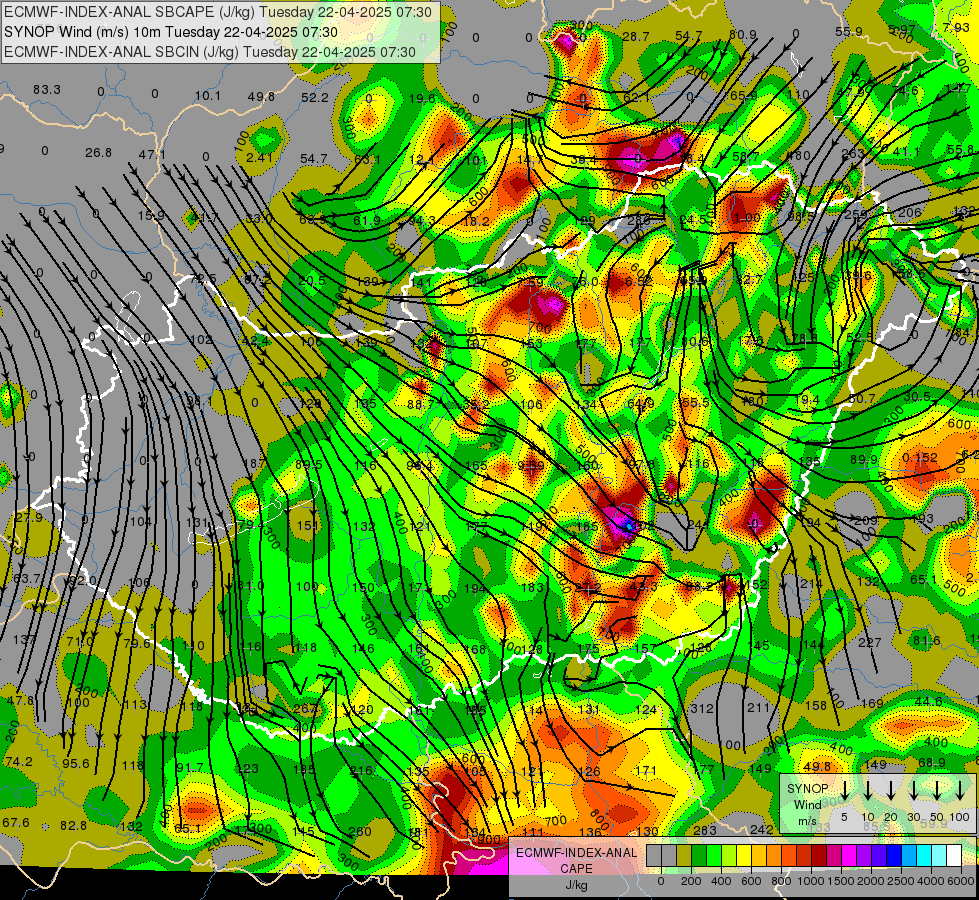
Task: Pick the purple swatch left of 2000
Action: tap(863, 856)
